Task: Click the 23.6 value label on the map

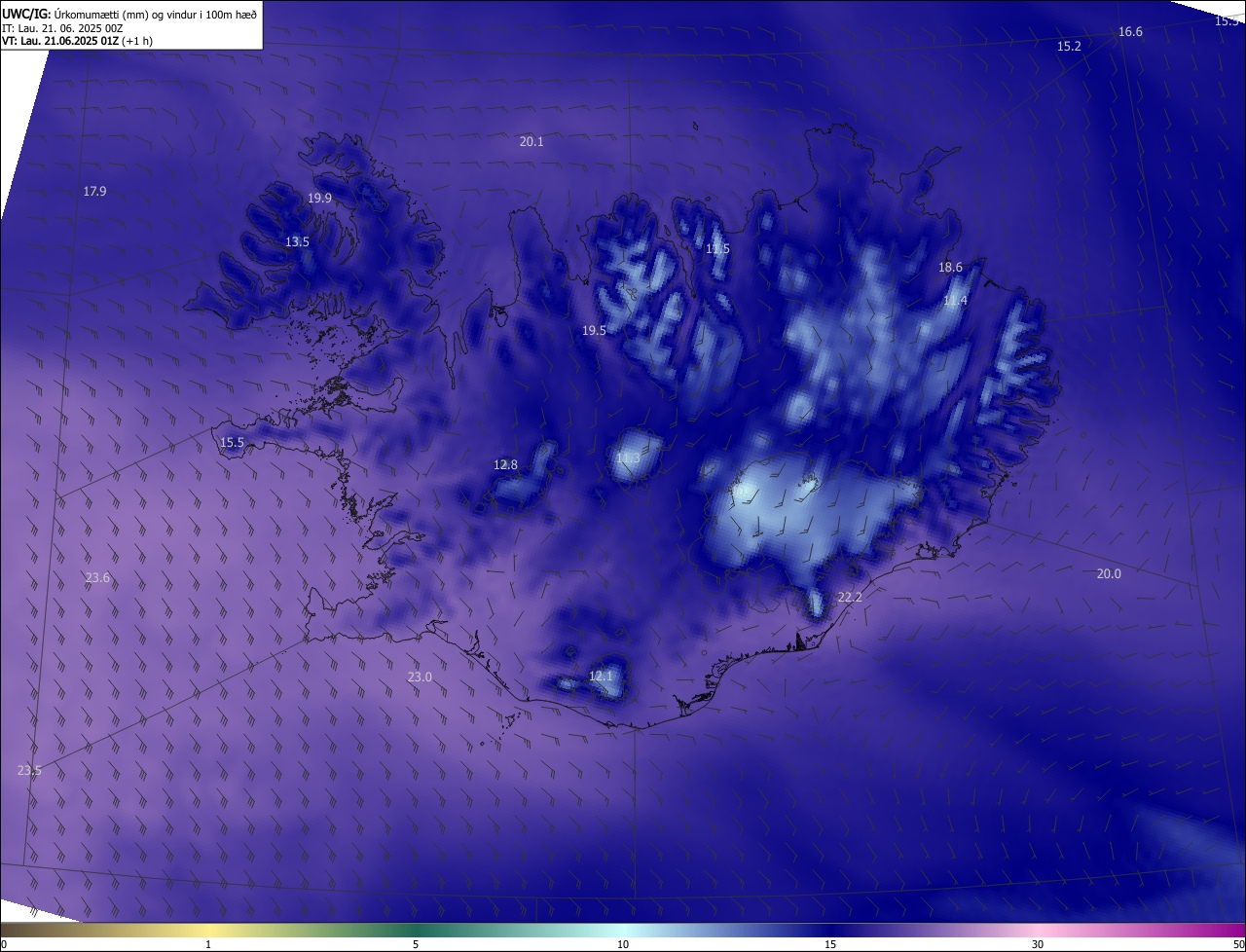Action: pyautogui.click(x=97, y=578)
